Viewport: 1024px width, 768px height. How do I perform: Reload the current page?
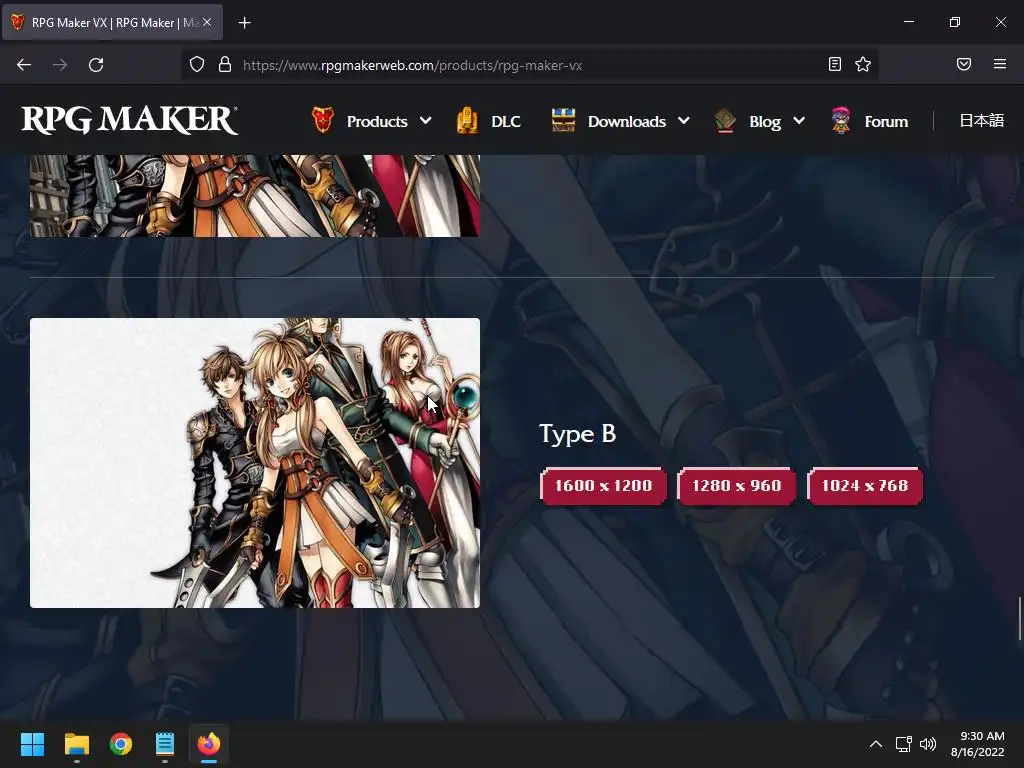point(96,65)
